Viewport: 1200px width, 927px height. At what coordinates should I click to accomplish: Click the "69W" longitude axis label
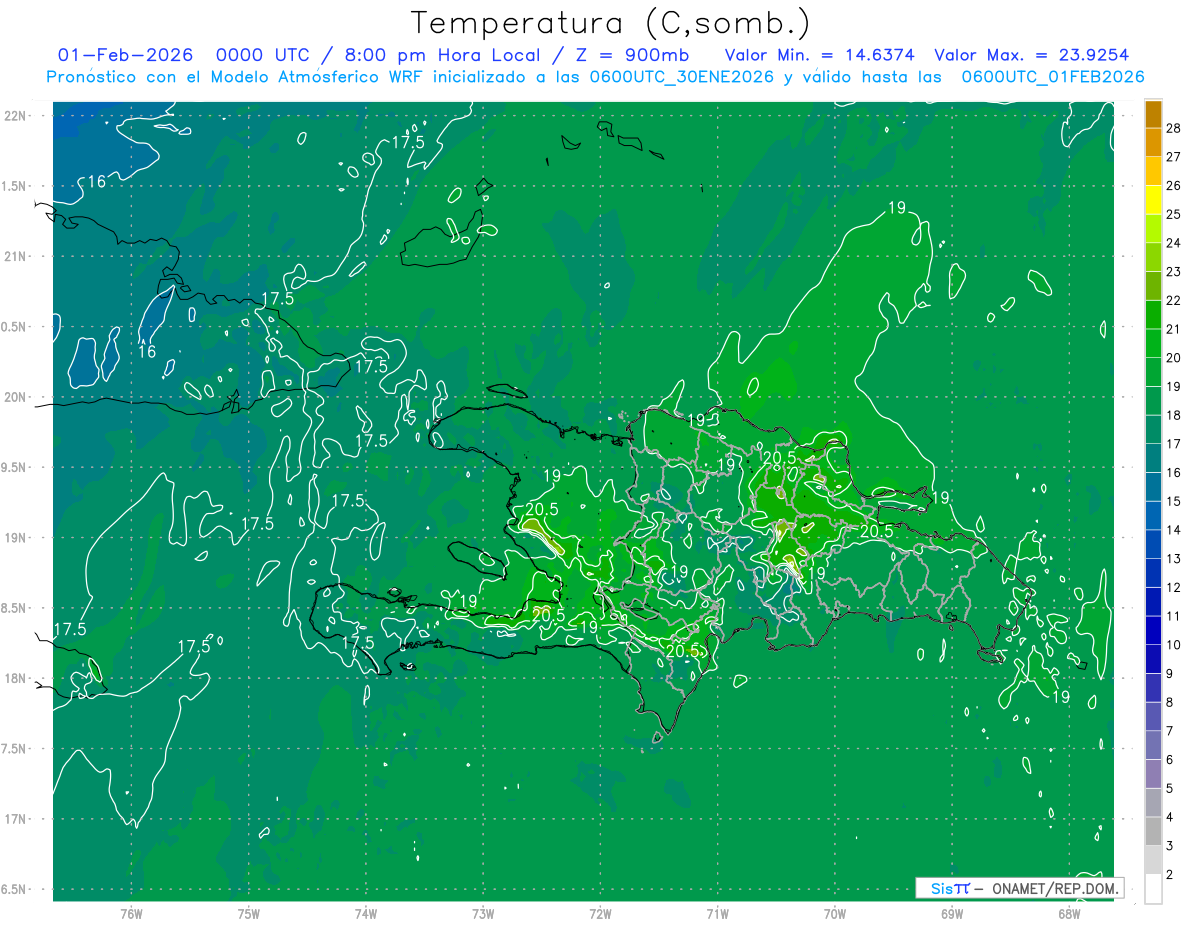point(952,913)
